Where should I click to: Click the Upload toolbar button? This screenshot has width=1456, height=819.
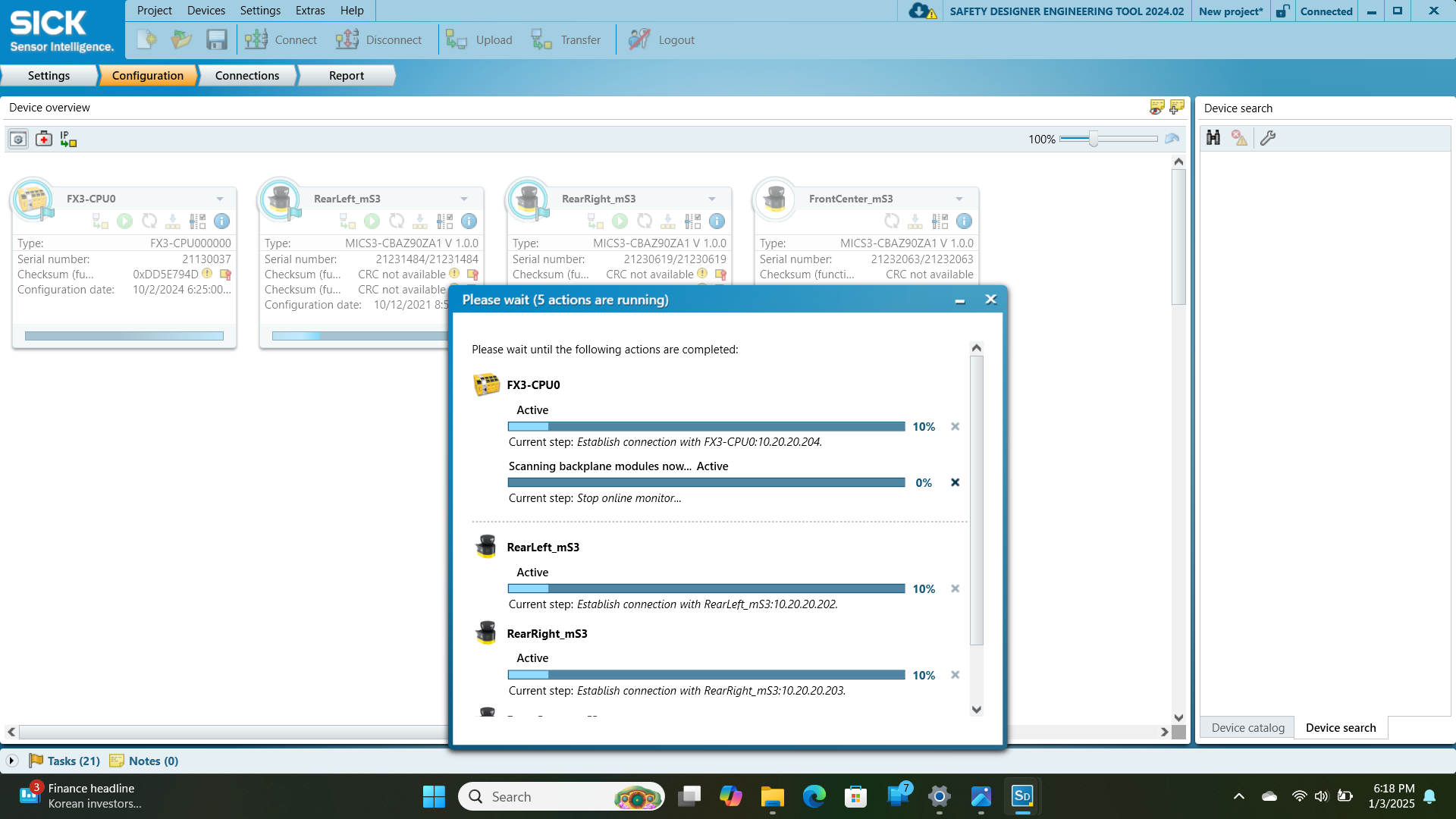coord(479,39)
